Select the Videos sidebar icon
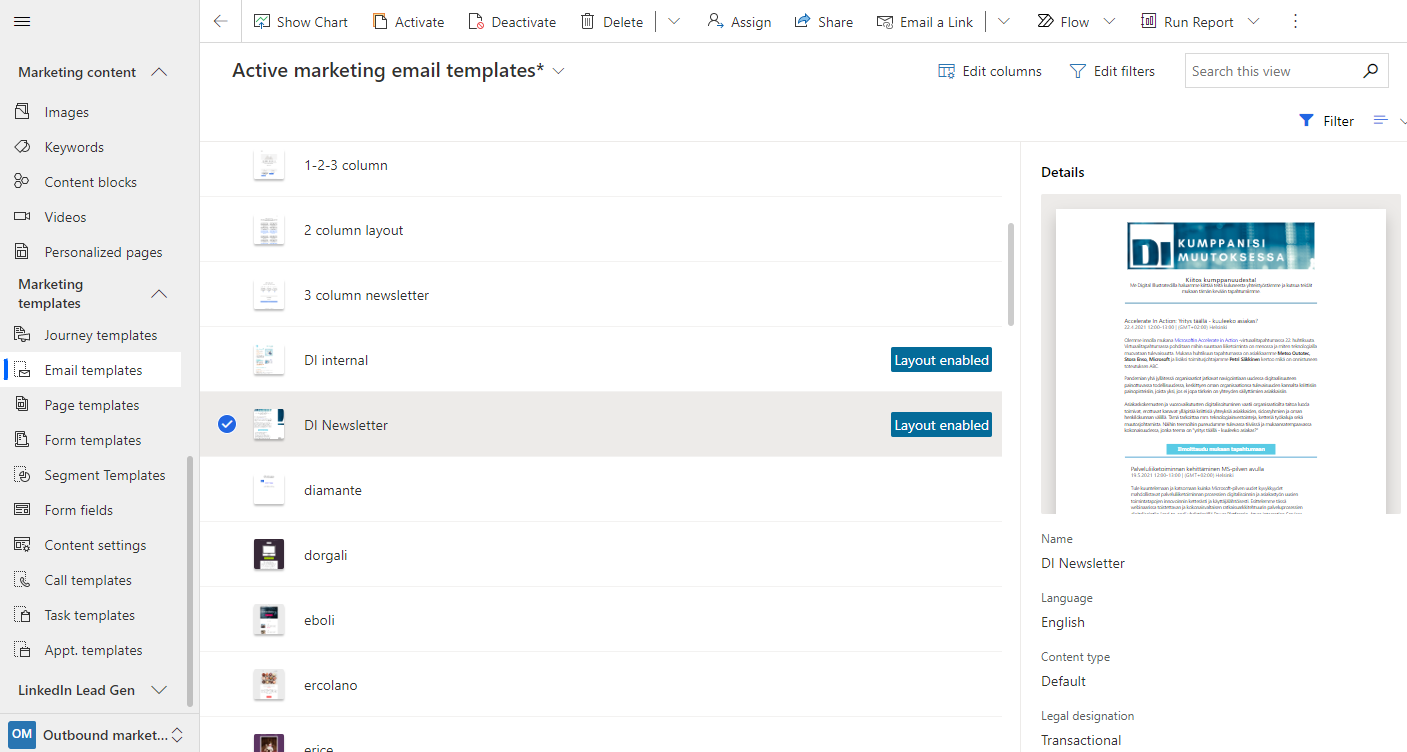Image resolution: width=1407 pixels, height=752 pixels. 23,216
